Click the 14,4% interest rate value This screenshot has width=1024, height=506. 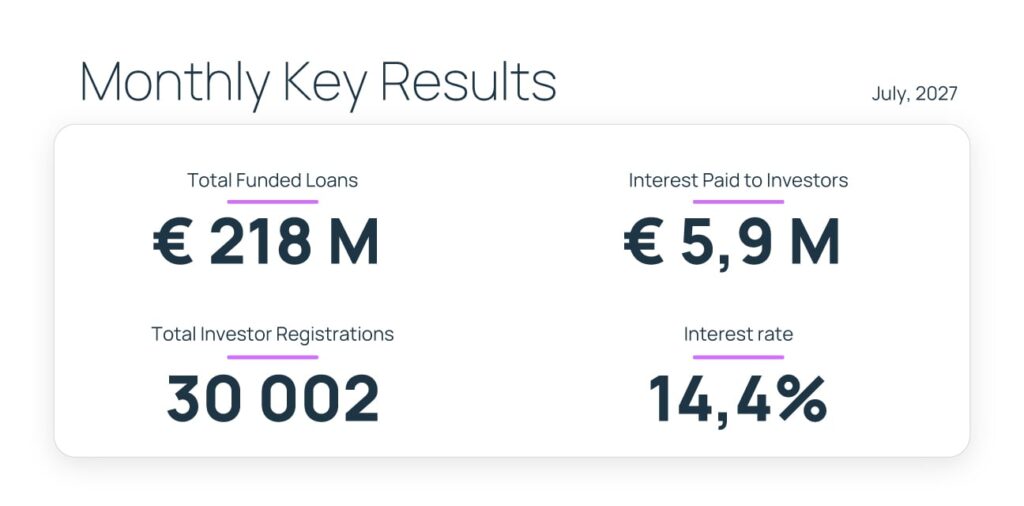coord(738,399)
